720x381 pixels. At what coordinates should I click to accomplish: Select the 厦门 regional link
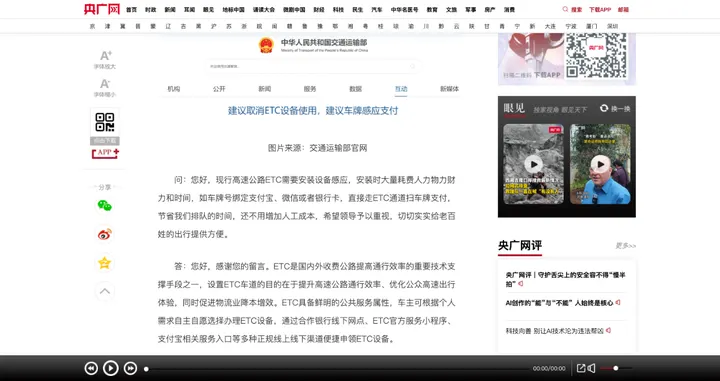[x=591, y=26]
